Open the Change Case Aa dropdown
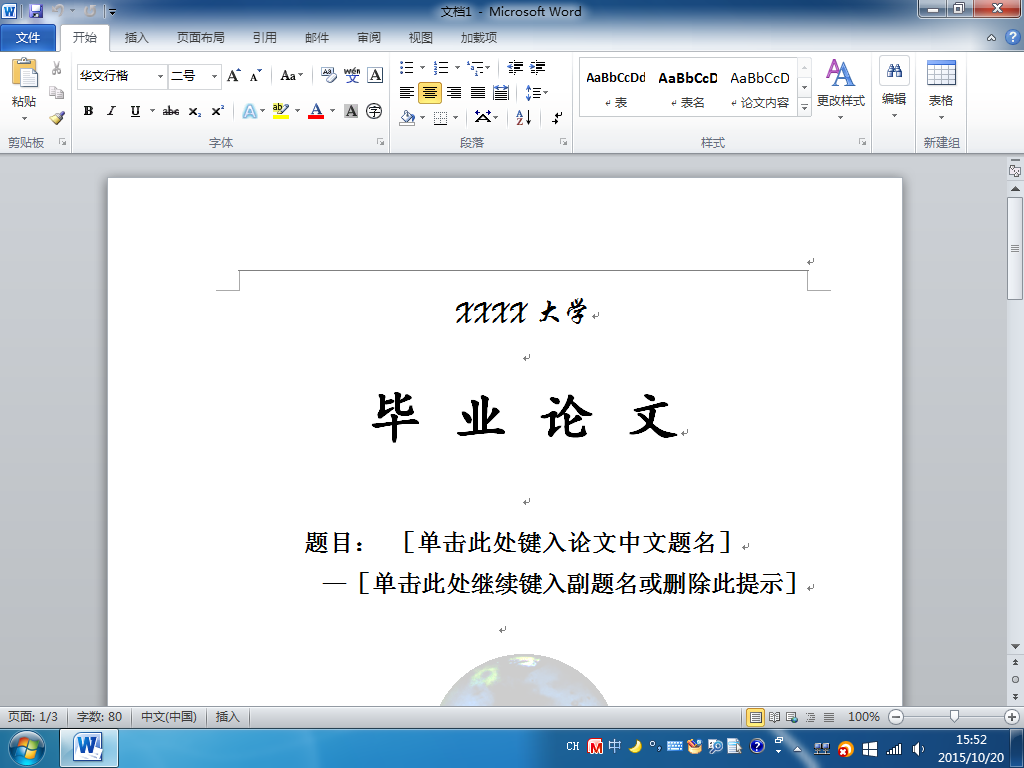Image resolution: width=1024 pixels, height=768 pixels. pyautogui.click(x=291, y=76)
